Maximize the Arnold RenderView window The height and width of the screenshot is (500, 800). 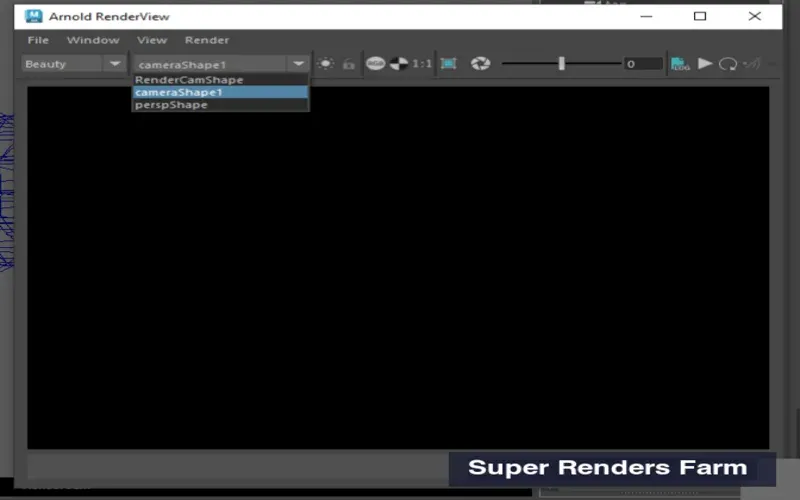[700, 16]
